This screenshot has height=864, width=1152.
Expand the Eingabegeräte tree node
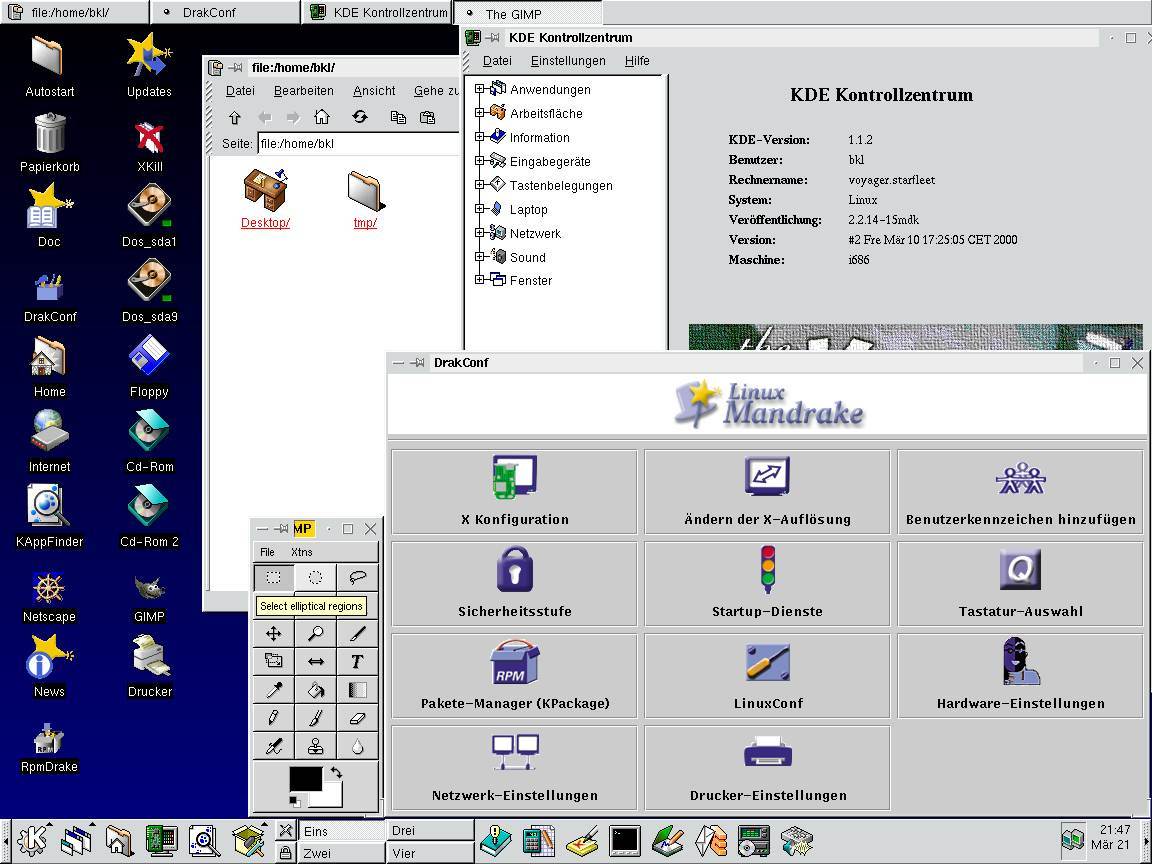(x=480, y=161)
